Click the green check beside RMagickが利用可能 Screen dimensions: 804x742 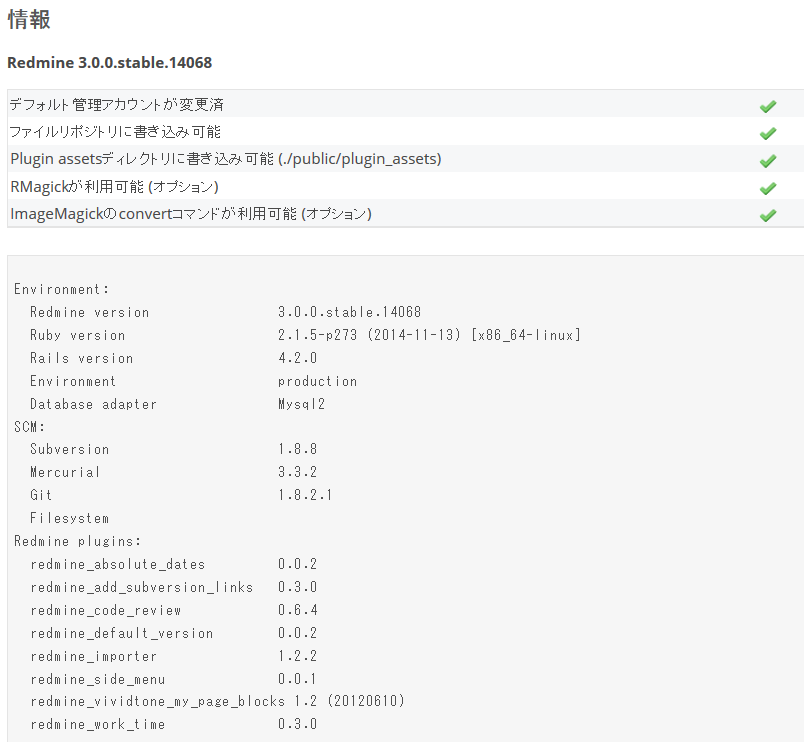pos(768,187)
